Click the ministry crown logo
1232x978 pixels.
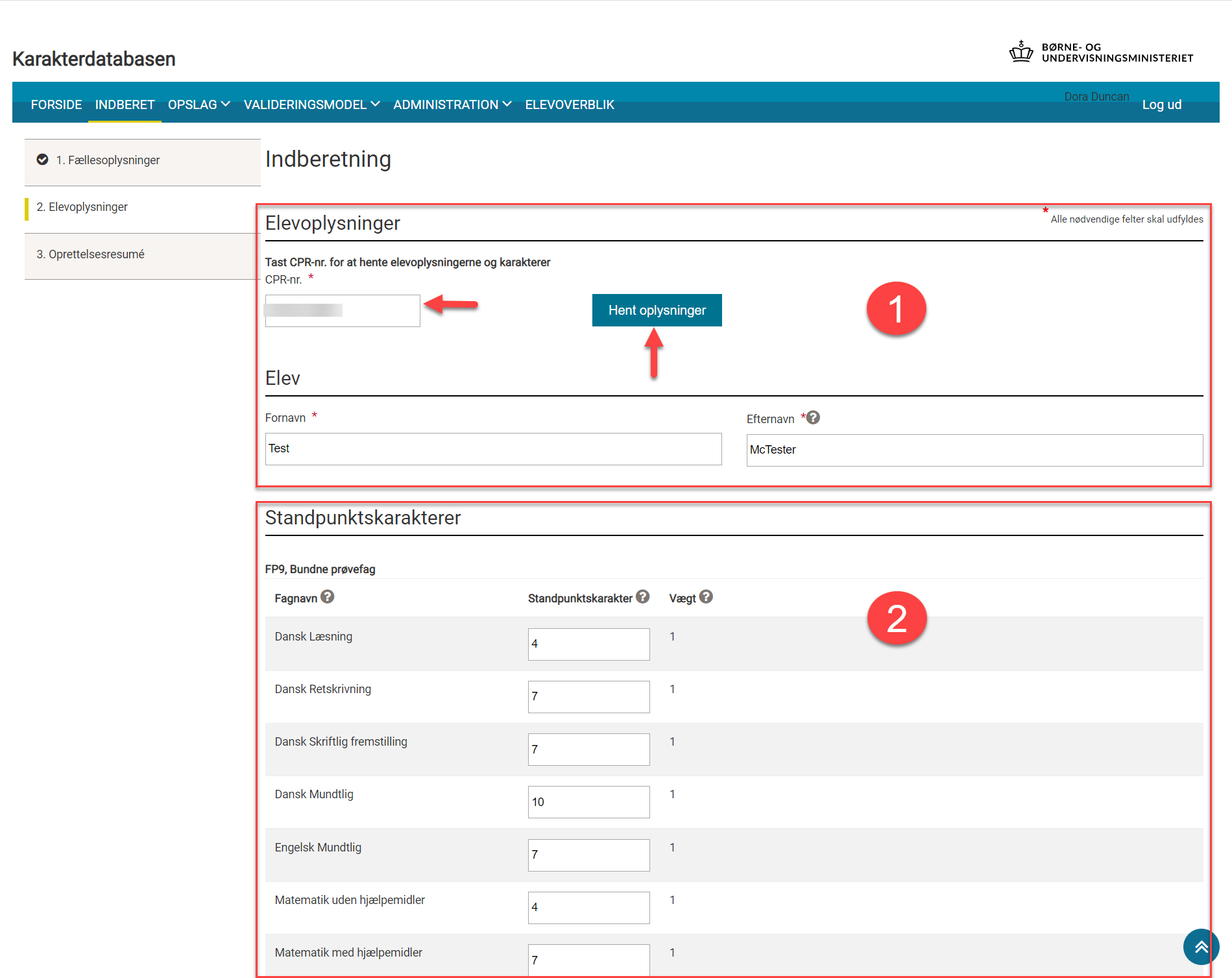[x=1021, y=51]
